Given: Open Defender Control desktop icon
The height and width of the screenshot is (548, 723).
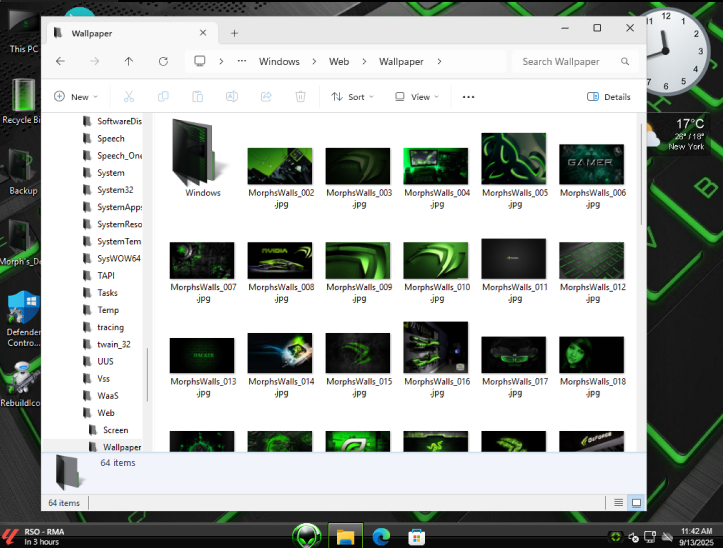Looking at the screenshot, I should (23, 319).
